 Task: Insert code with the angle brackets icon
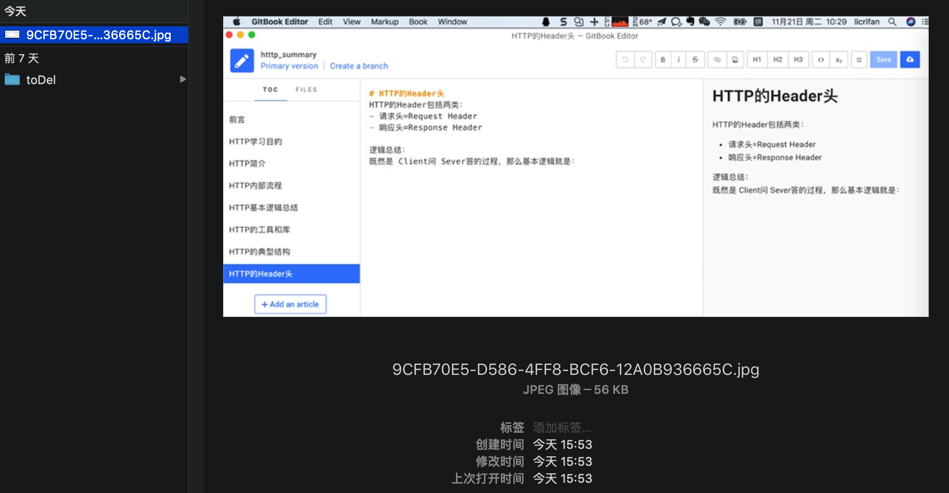pos(821,59)
